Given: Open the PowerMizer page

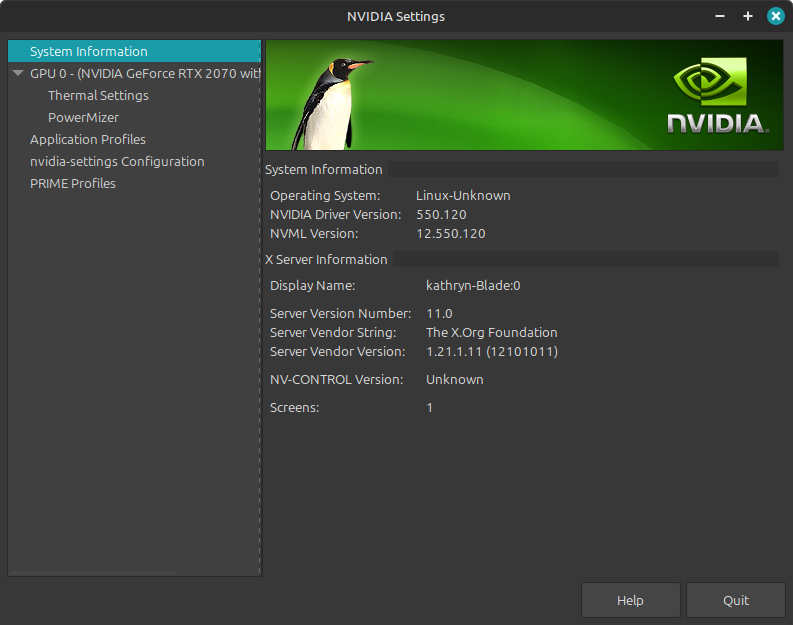Looking at the screenshot, I should coord(83,117).
